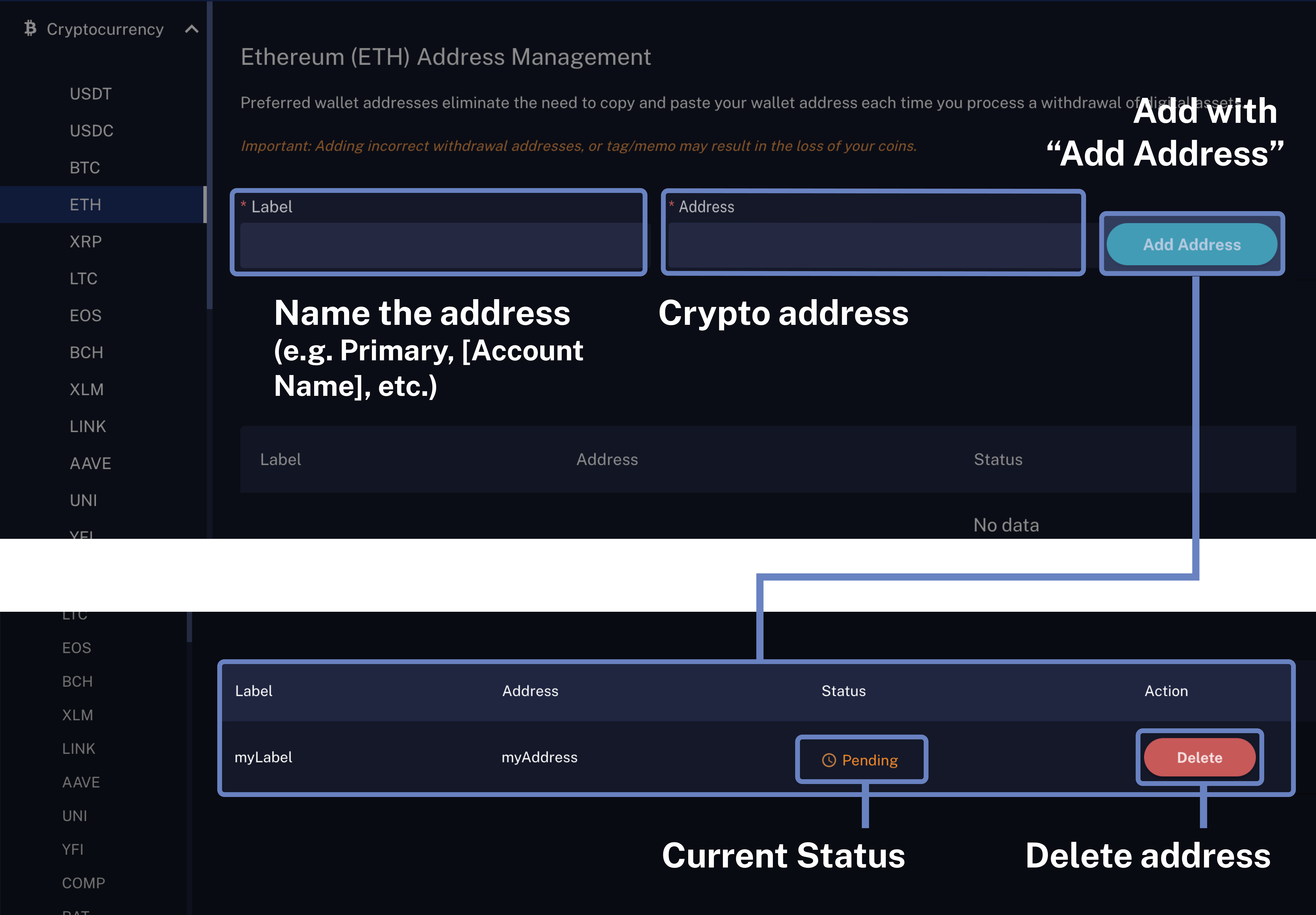Click the clock icon in Pending status
The height and width of the screenshot is (915, 1316).
[828, 760]
